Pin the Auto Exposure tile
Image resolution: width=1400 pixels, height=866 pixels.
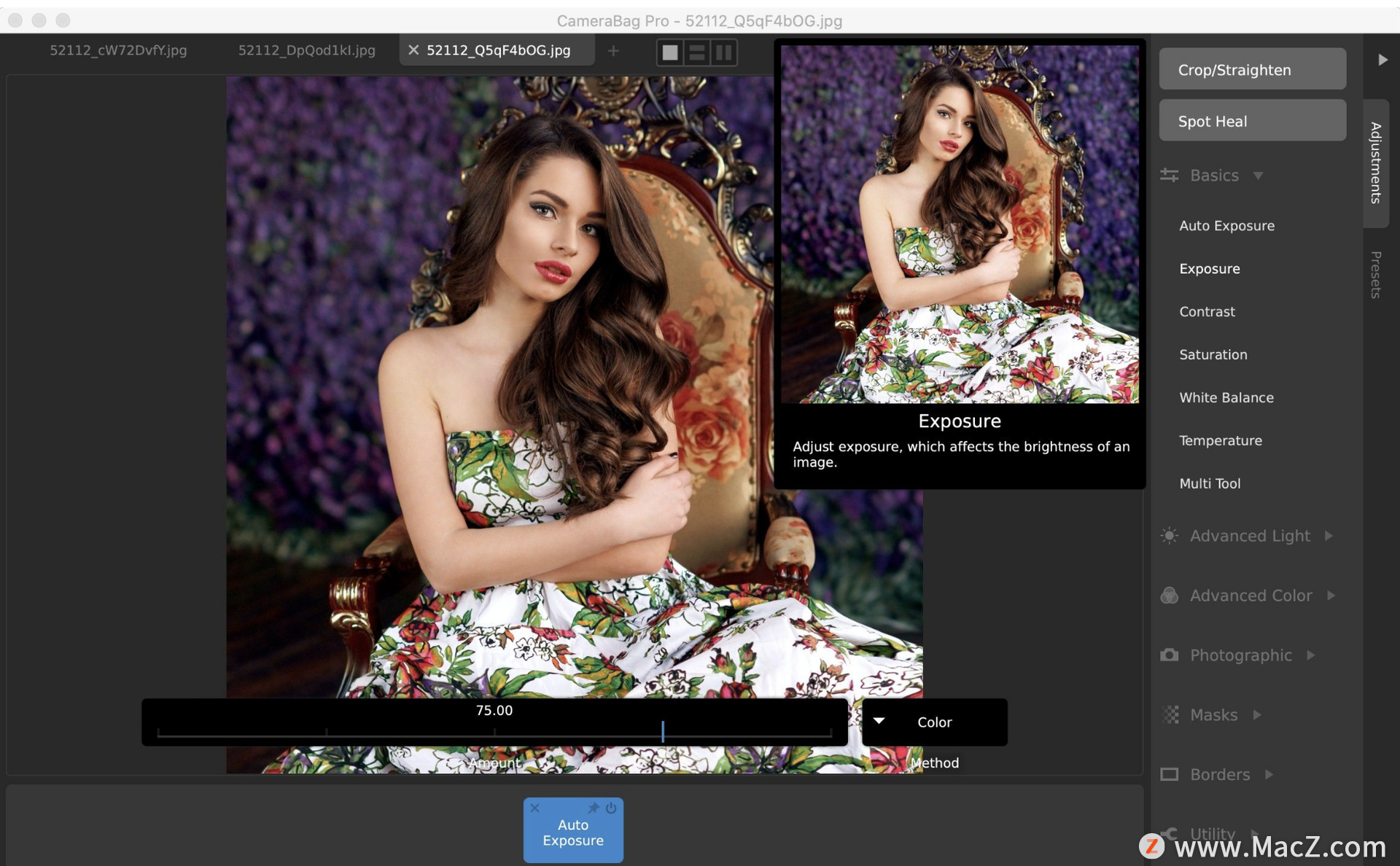[594, 808]
